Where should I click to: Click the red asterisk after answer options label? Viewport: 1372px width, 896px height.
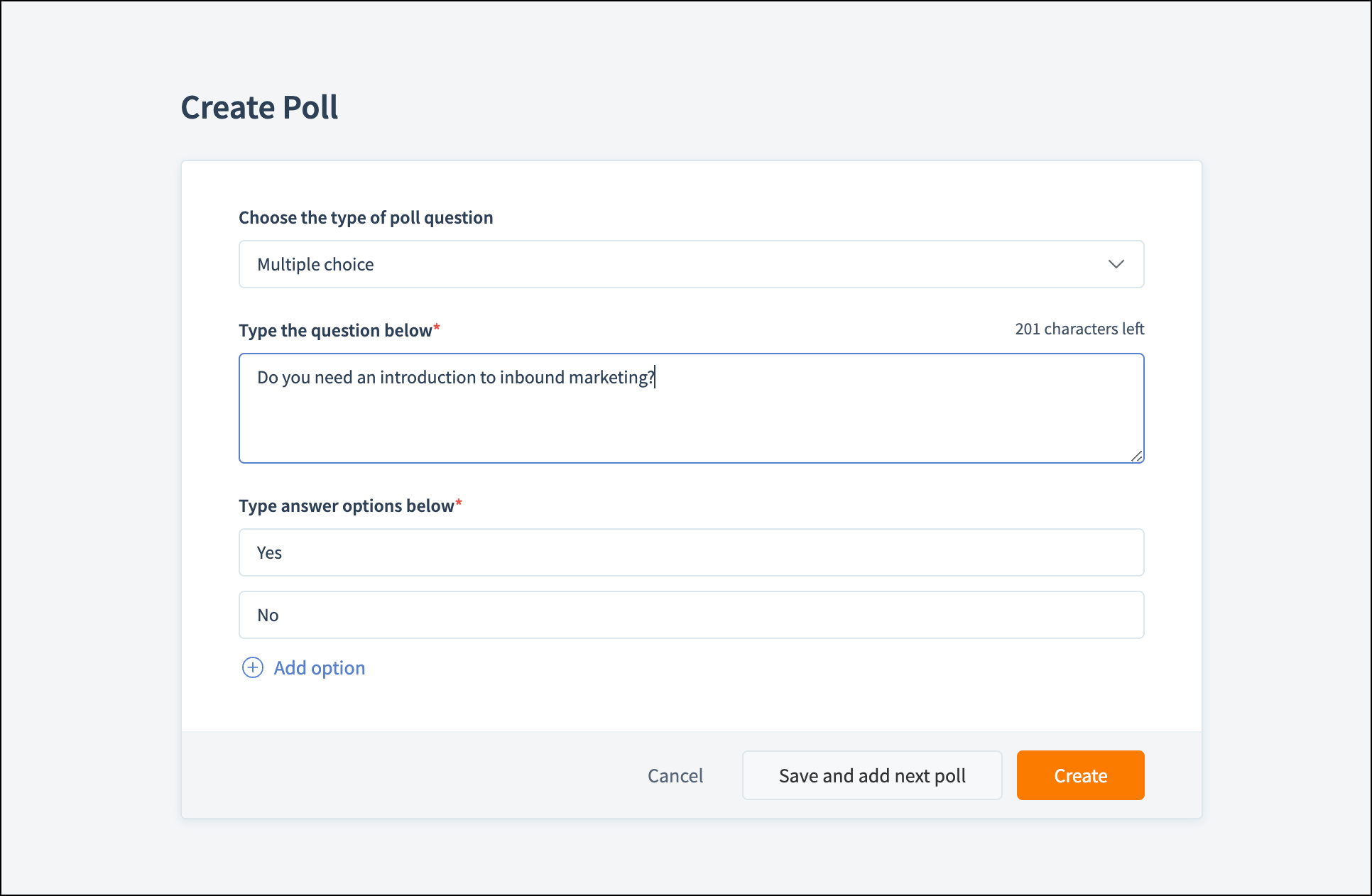[x=459, y=503]
